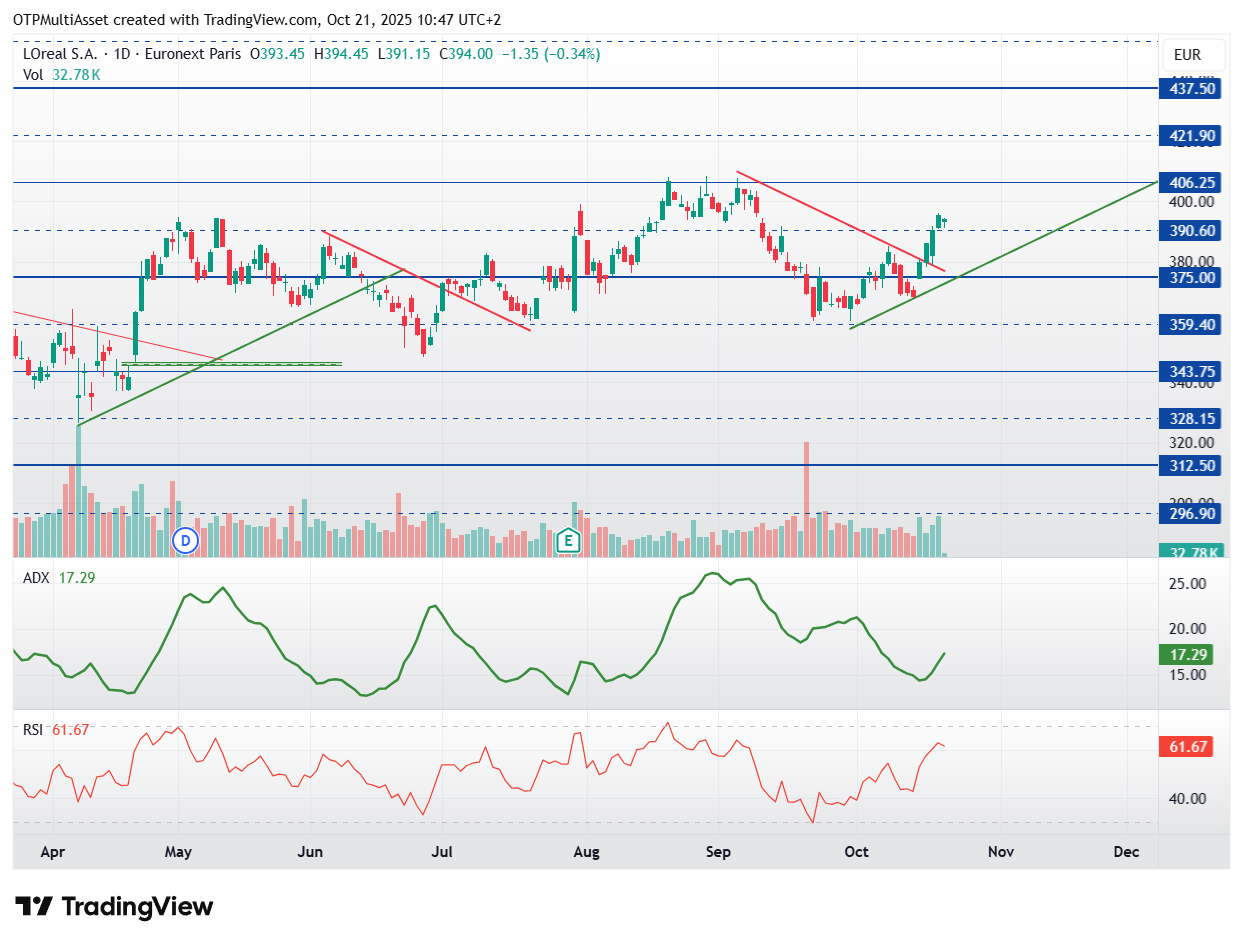Click the tallest red volume bar in September
Screen dimensions: 1243x944
(805, 499)
